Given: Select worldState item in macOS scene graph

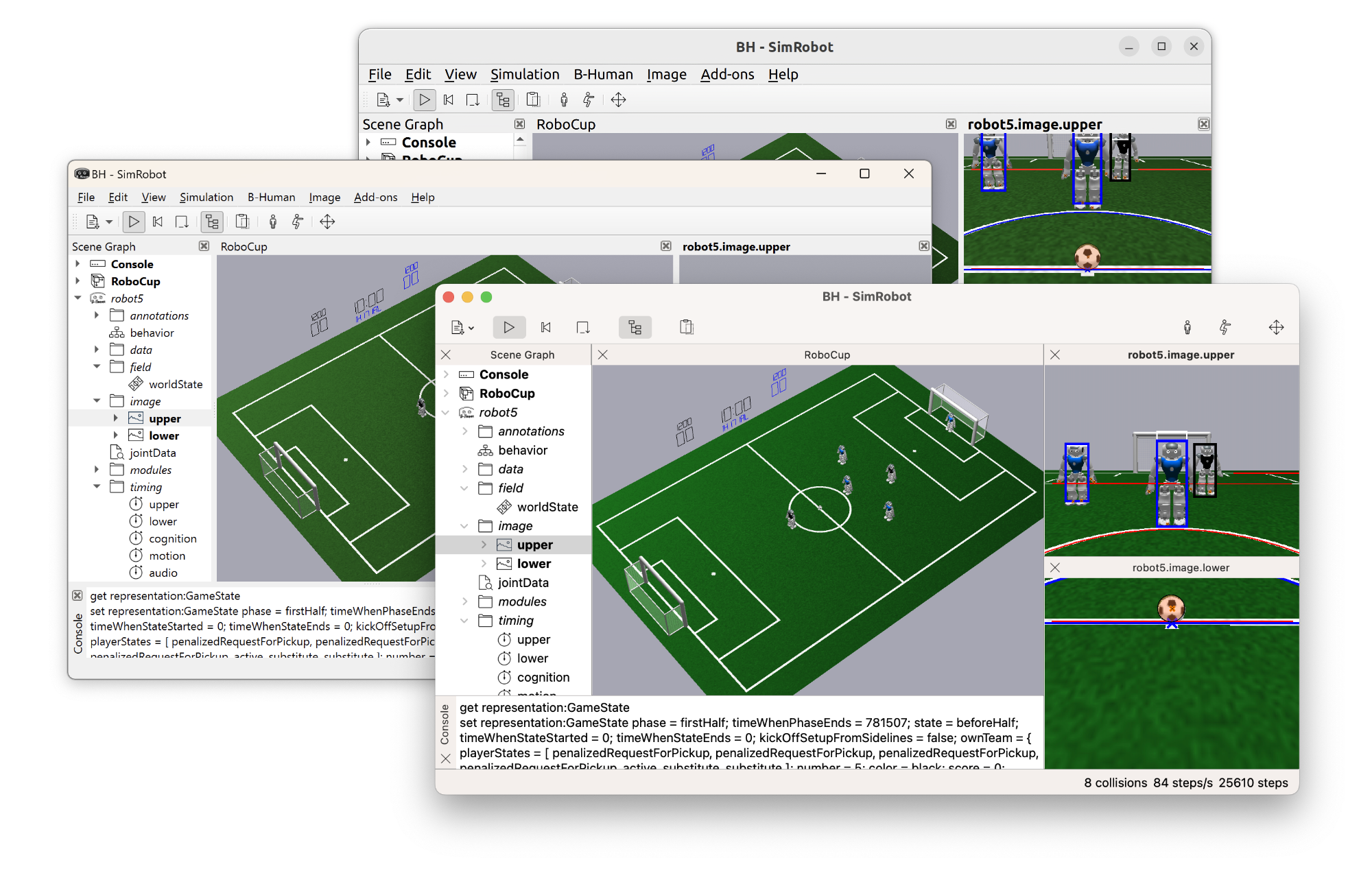Looking at the screenshot, I should 547,507.
